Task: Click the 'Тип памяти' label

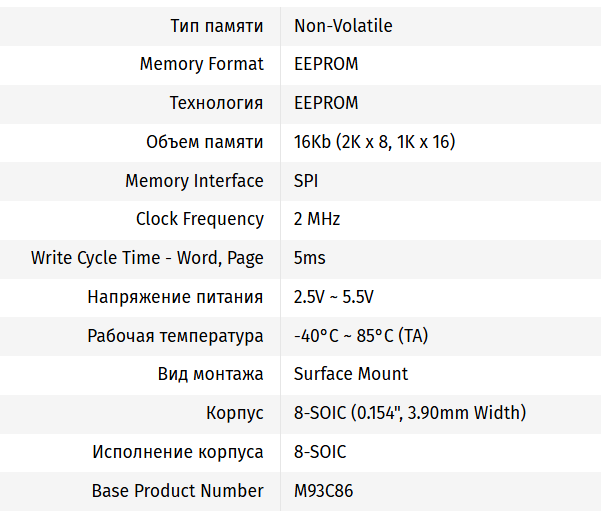Action: pos(219,26)
